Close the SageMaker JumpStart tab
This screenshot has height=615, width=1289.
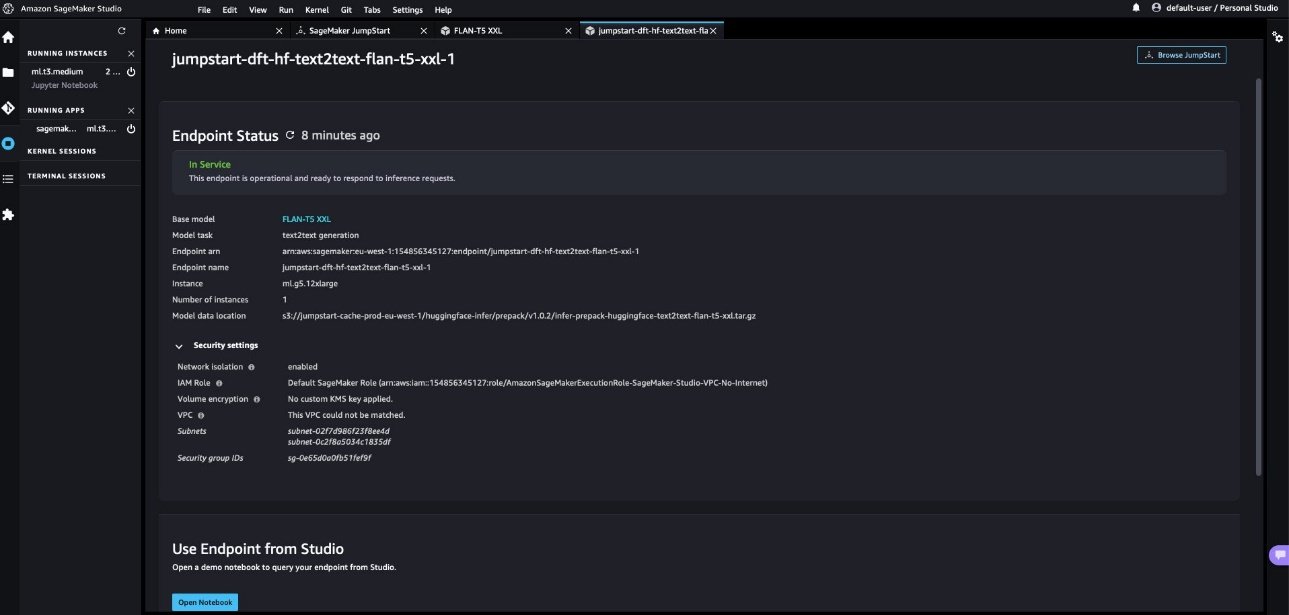point(424,31)
